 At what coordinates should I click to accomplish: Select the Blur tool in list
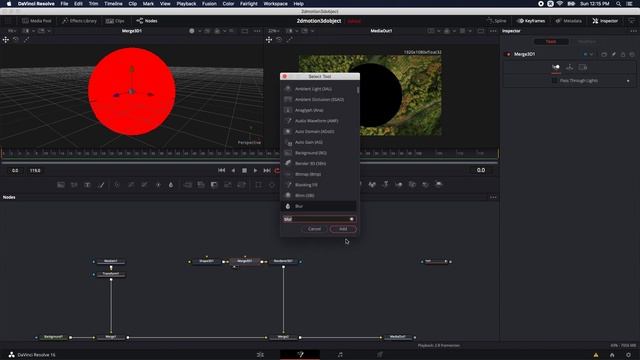click(319, 206)
